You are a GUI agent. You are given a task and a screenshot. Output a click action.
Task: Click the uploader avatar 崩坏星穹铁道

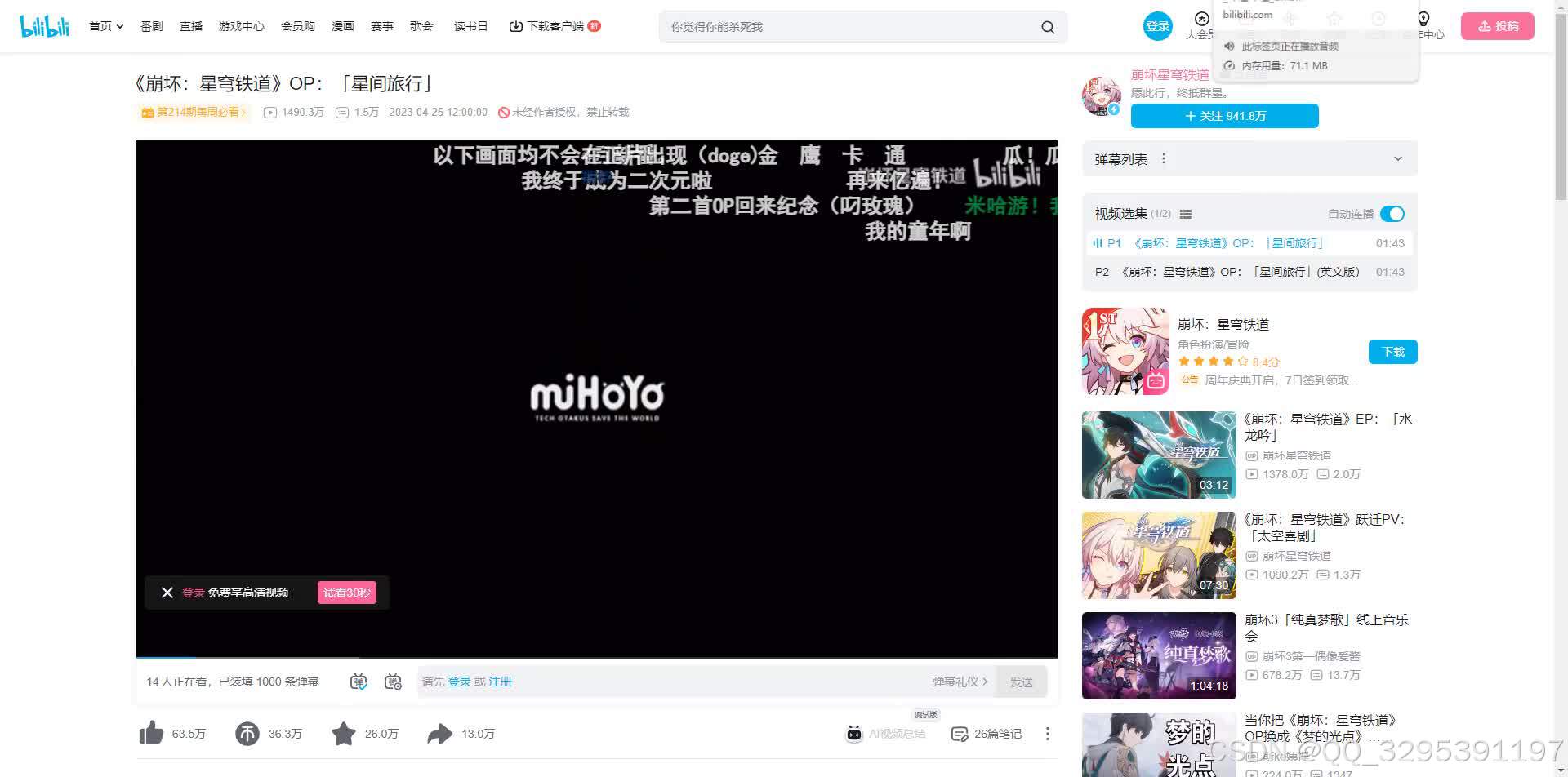point(1101,95)
